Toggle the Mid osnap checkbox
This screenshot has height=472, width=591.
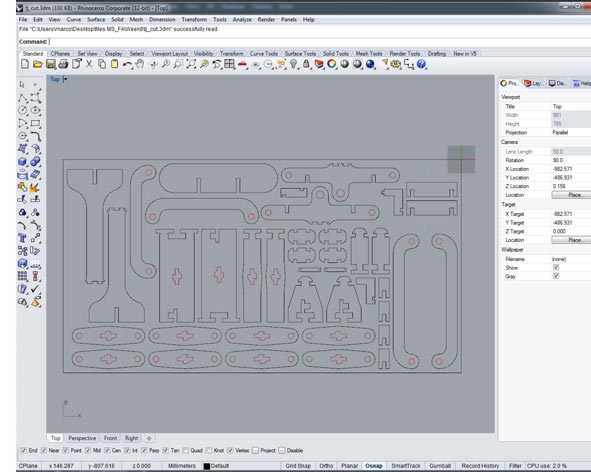88,451
